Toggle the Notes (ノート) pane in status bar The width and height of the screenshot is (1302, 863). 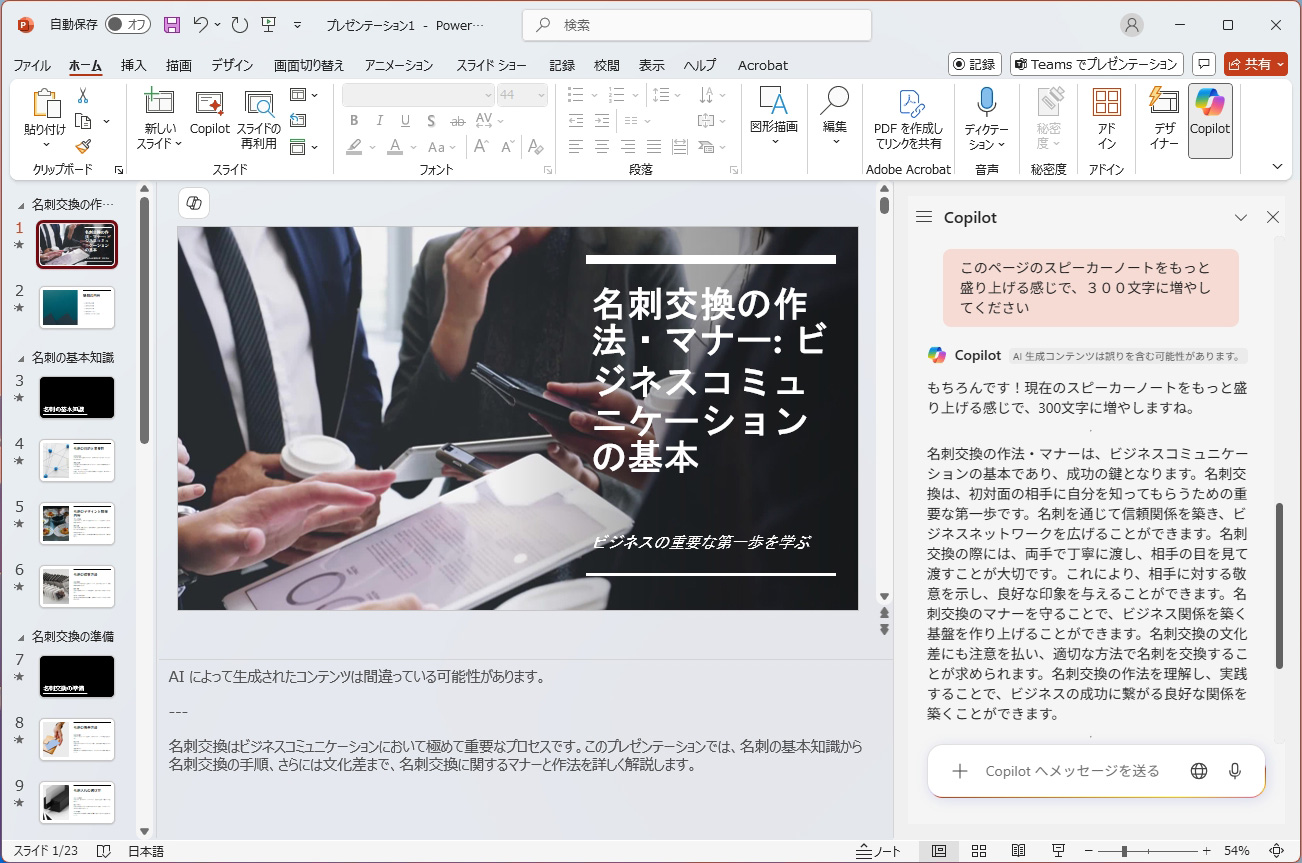tap(878, 851)
